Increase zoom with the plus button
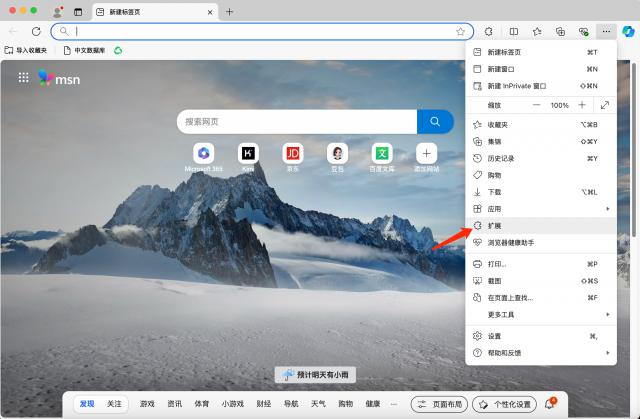The image size is (640, 419). [x=582, y=105]
